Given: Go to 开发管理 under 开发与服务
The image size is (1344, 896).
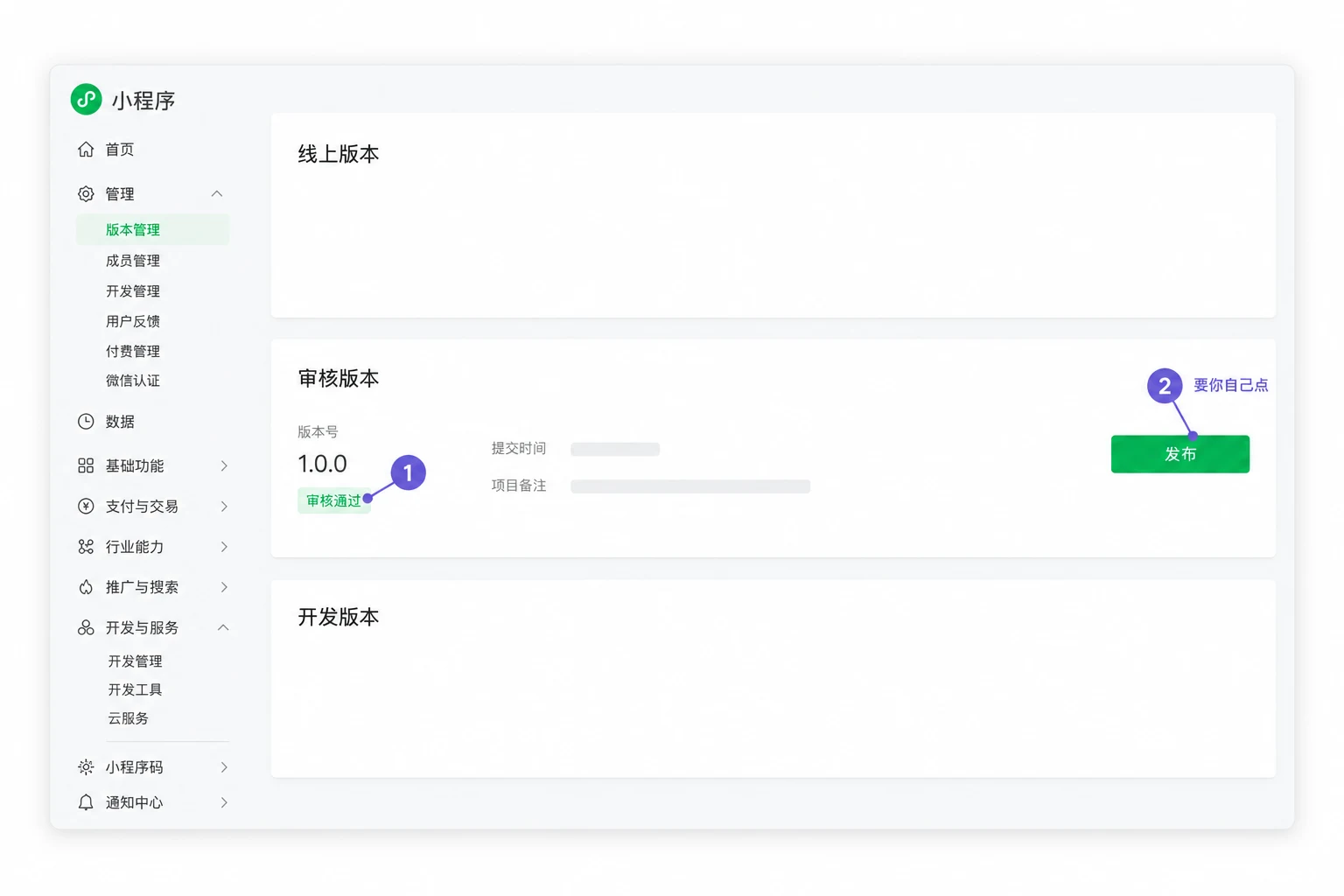Looking at the screenshot, I should click(x=135, y=661).
